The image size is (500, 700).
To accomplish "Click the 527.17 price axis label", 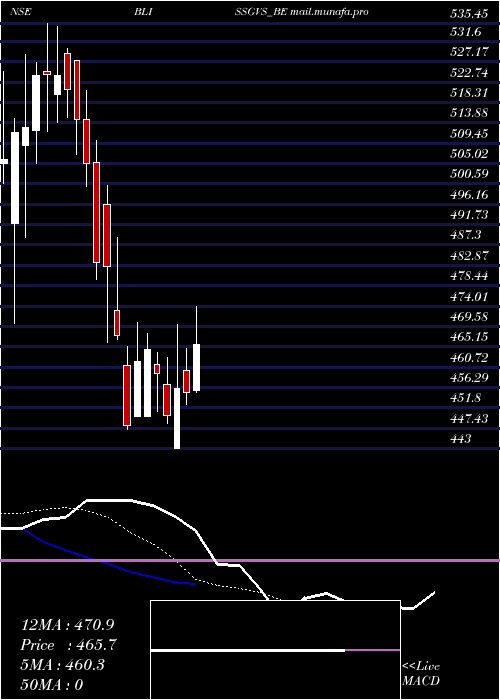I will tap(469, 51).
